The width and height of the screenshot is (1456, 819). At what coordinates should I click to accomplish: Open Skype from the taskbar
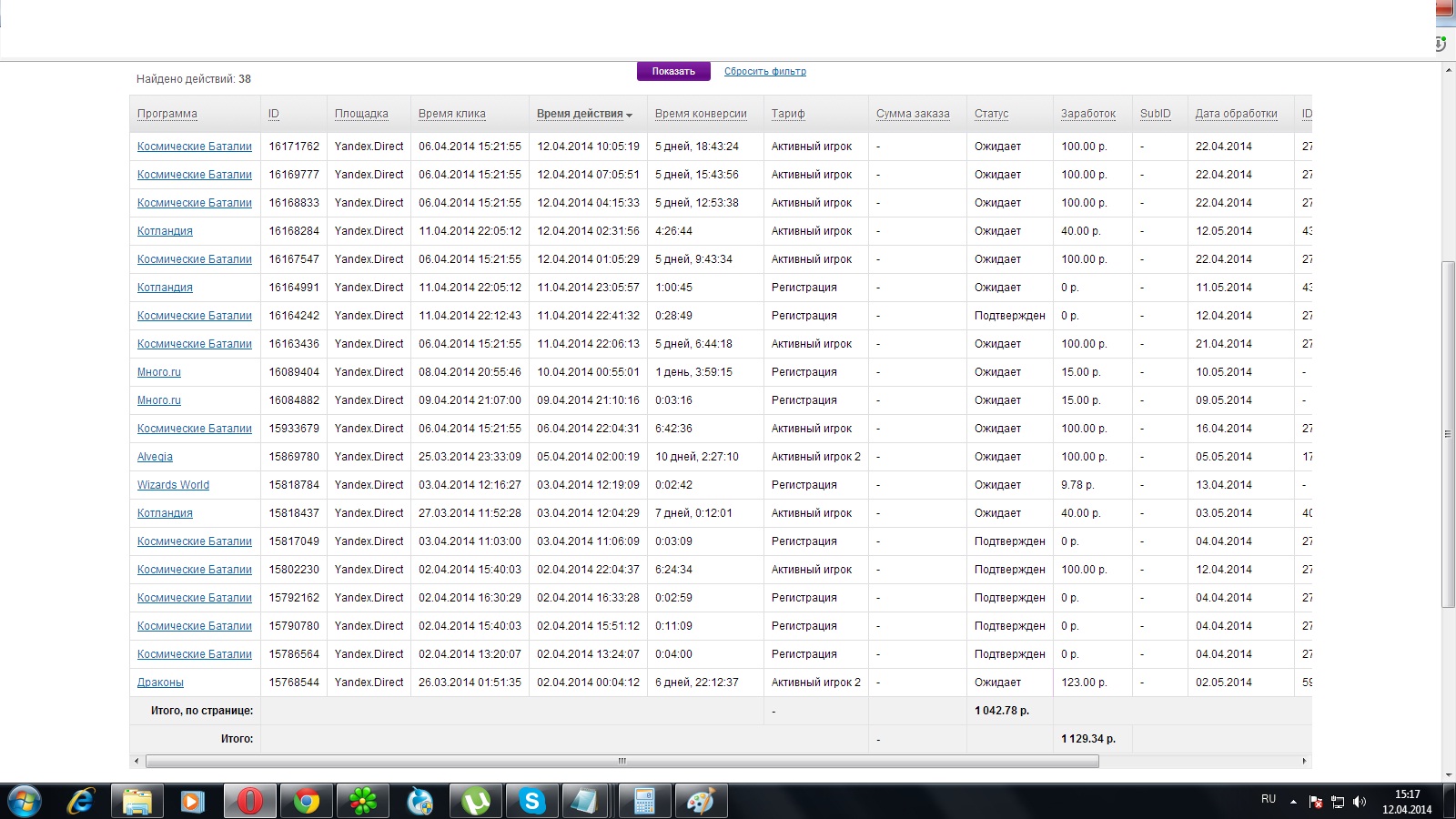tap(531, 802)
